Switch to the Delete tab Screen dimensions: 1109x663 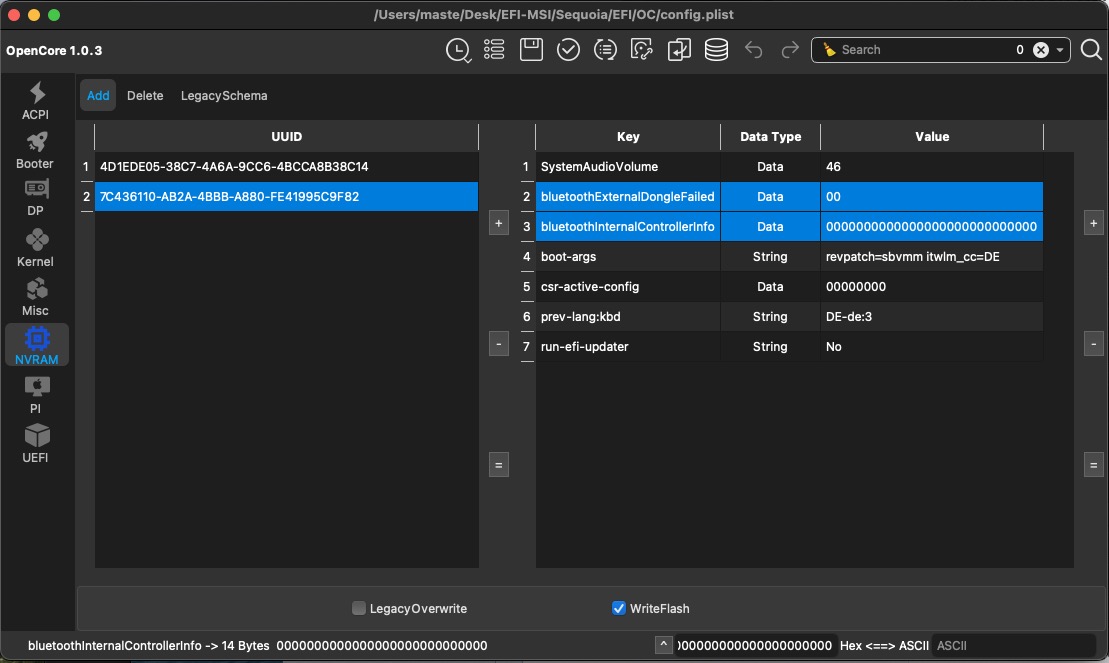click(145, 96)
